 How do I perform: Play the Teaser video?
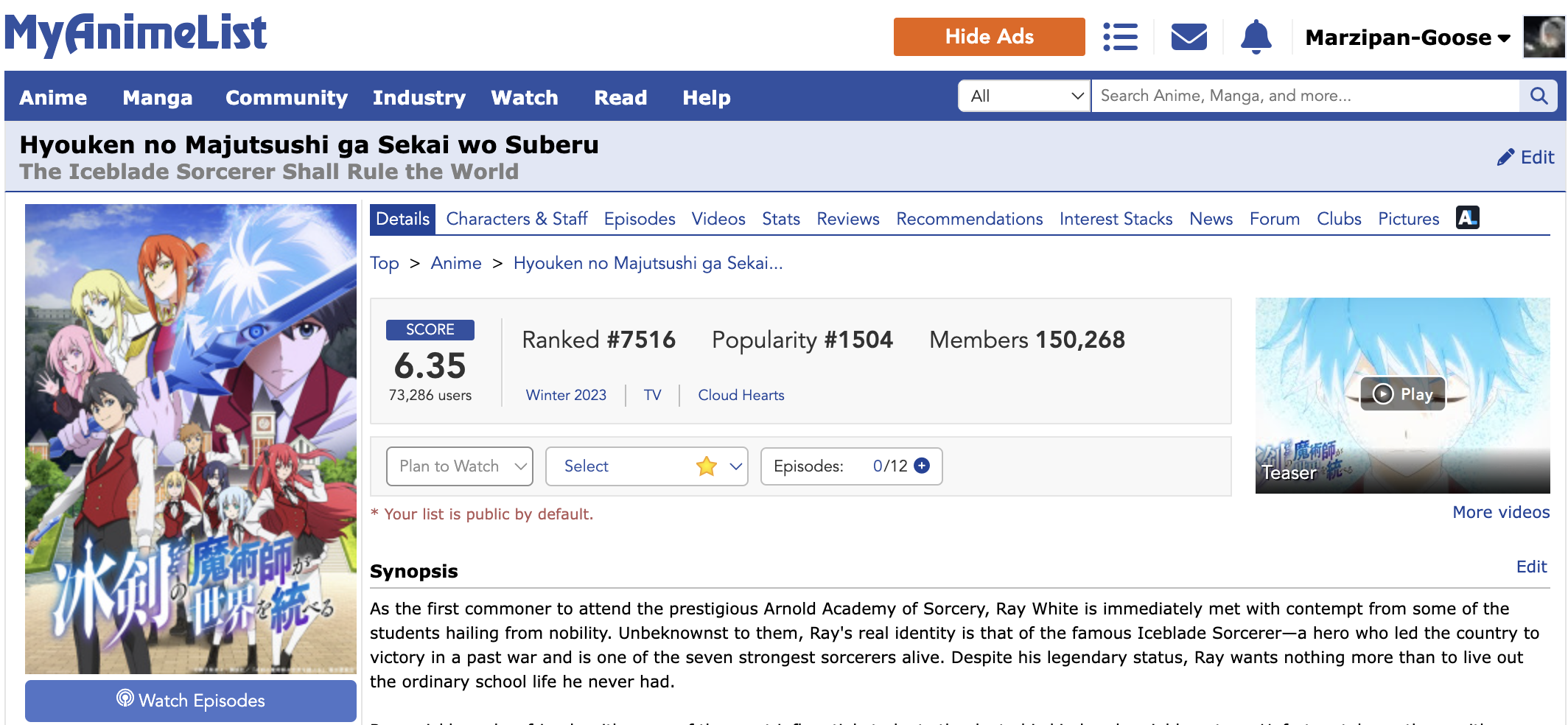pos(1402,394)
